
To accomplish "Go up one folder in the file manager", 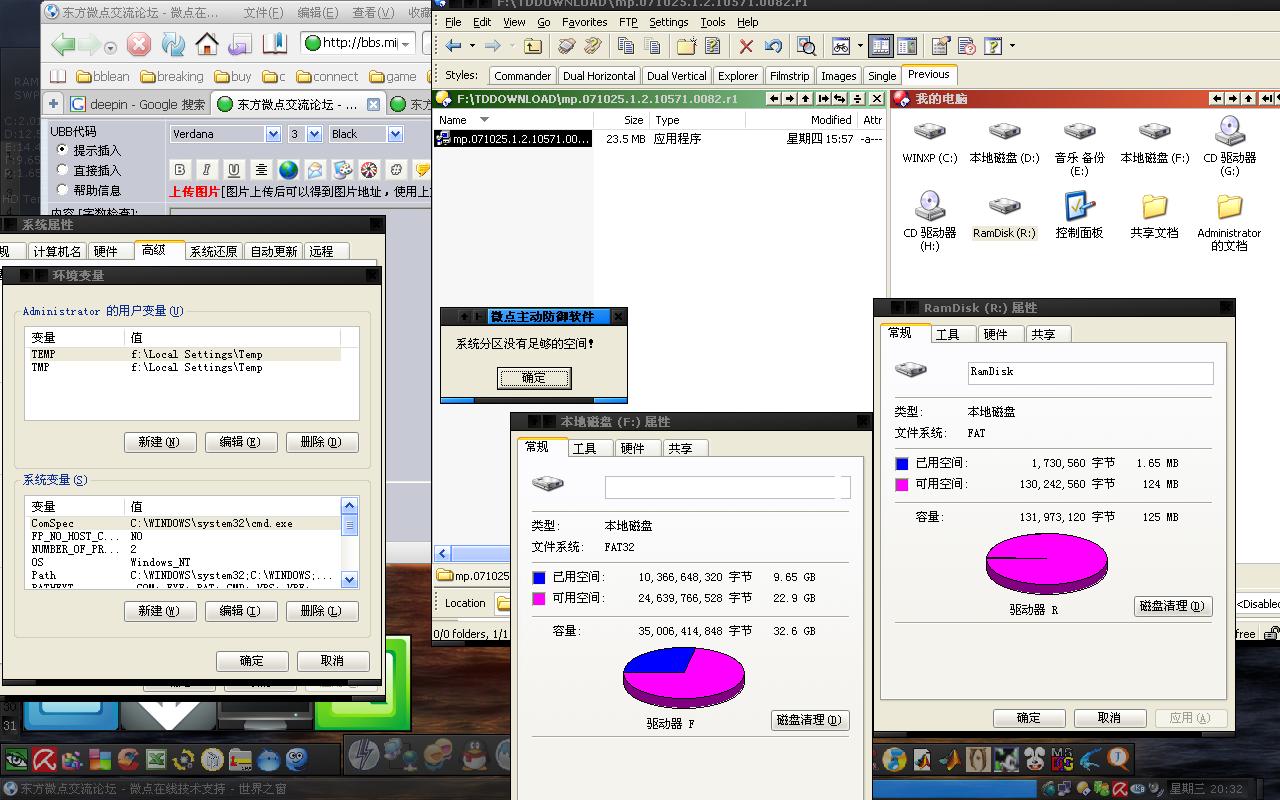I will click(533, 46).
